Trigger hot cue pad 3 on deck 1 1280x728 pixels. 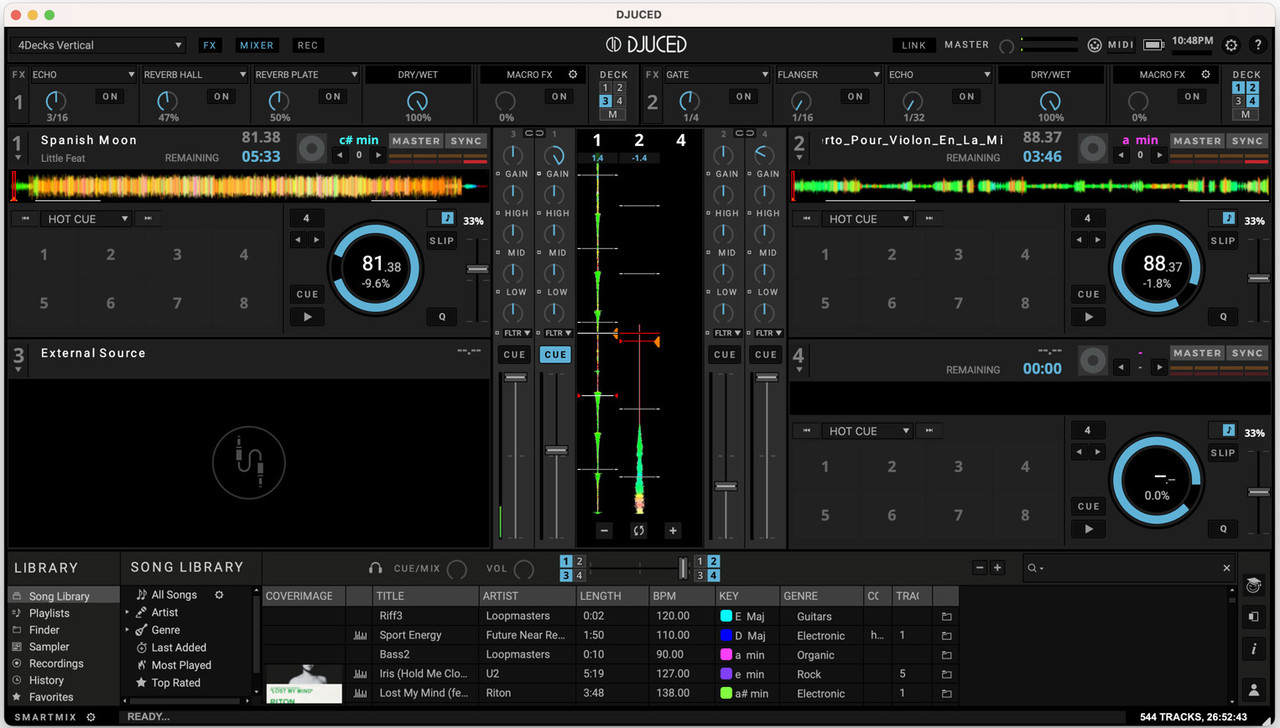point(177,255)
